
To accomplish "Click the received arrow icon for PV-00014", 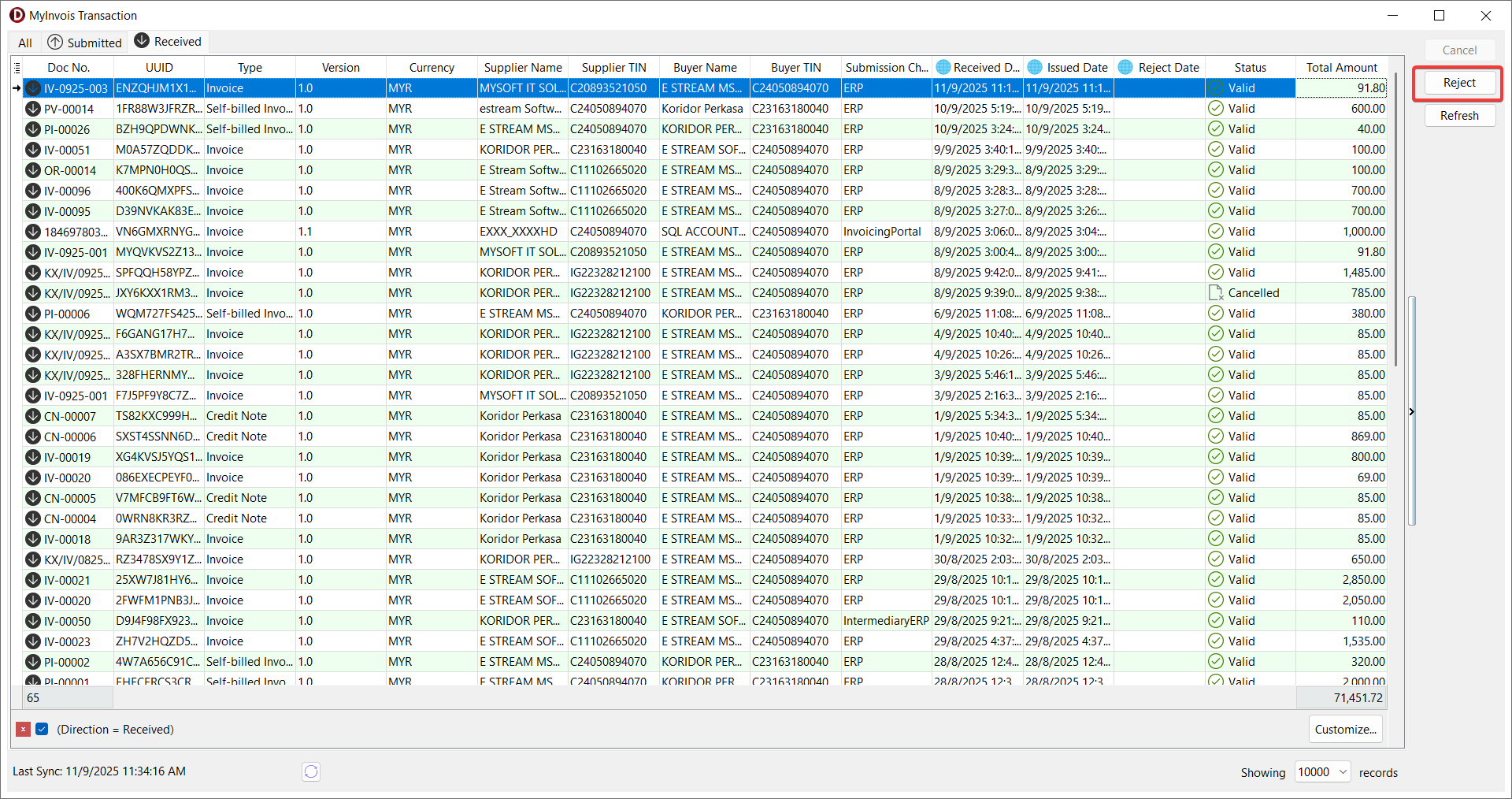I will (33, 109).
